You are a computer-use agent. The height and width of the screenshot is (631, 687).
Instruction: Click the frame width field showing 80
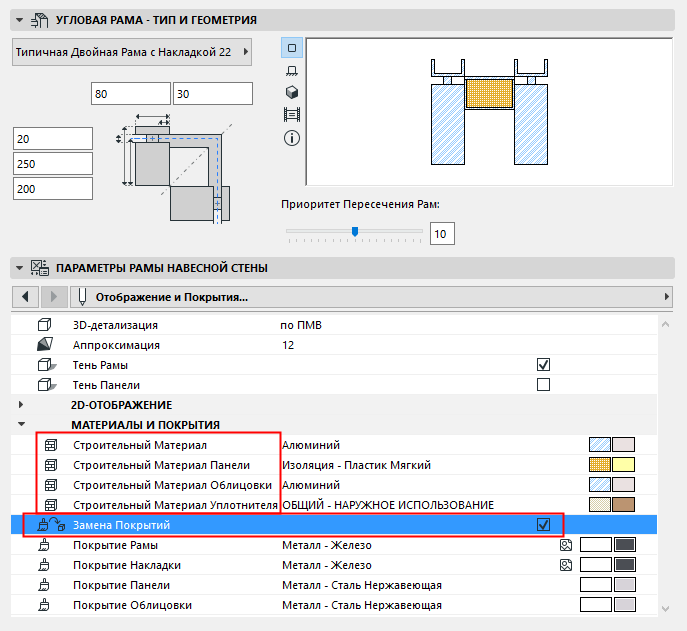tap(131, 94)
